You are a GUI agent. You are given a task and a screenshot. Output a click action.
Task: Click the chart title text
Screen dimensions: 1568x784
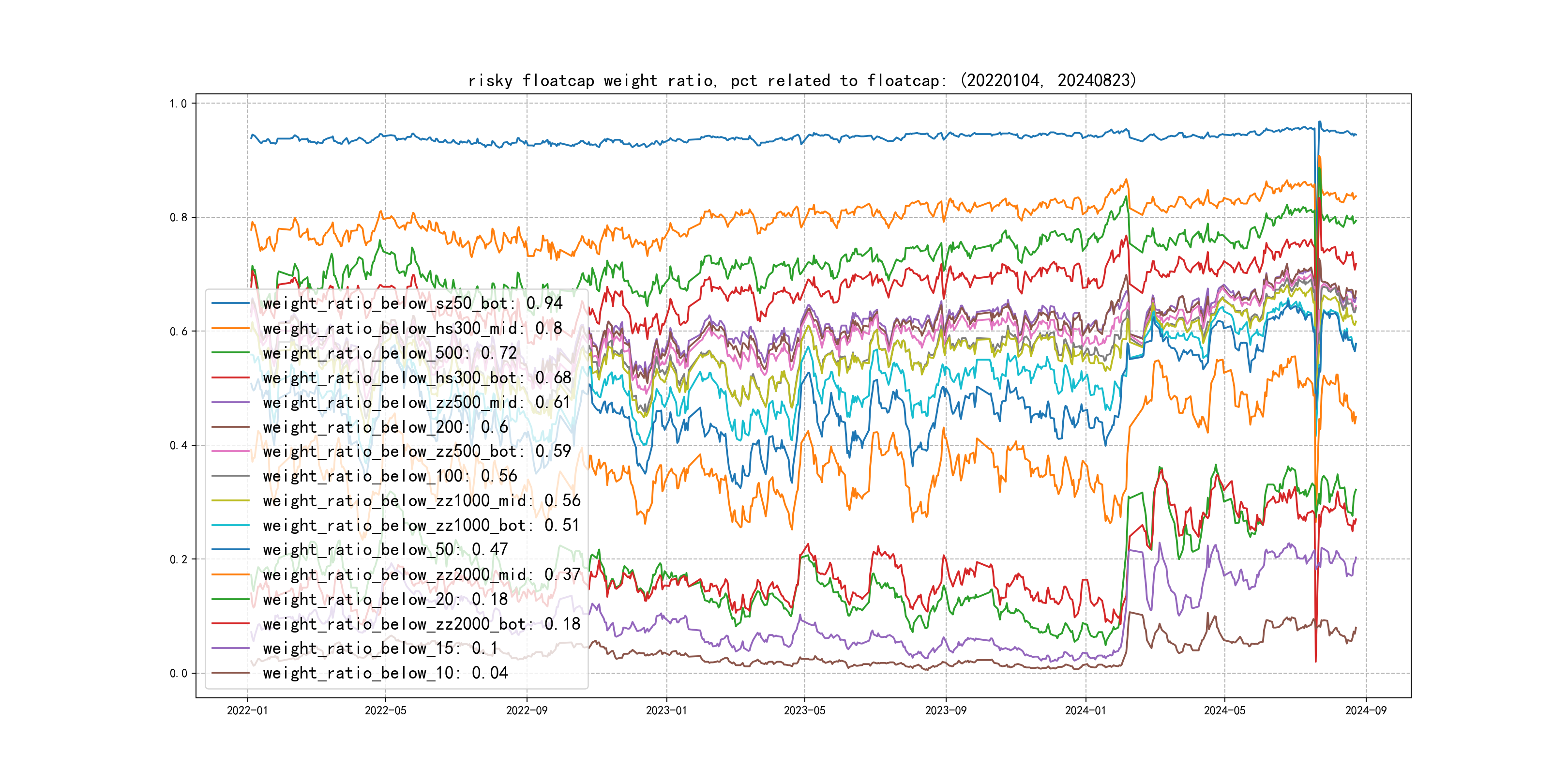[801, 80]
